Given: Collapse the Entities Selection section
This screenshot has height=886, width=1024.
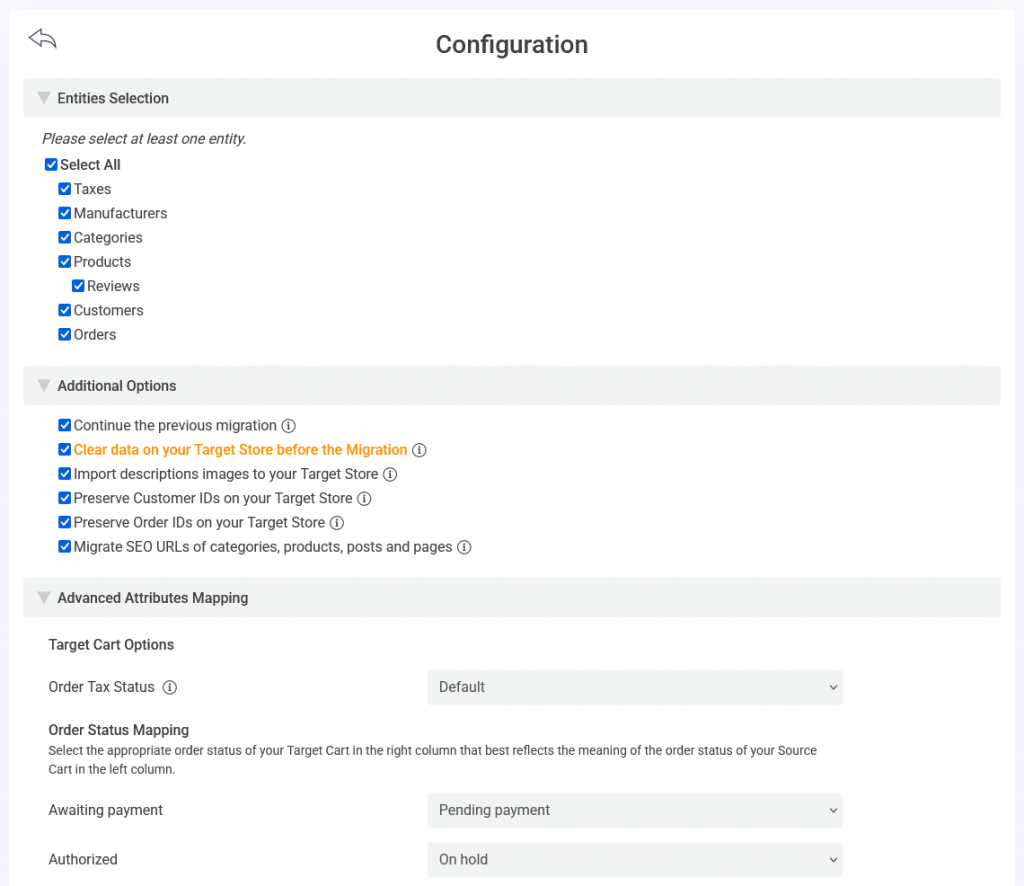Looking at the screenshot, I should point(43,97).
